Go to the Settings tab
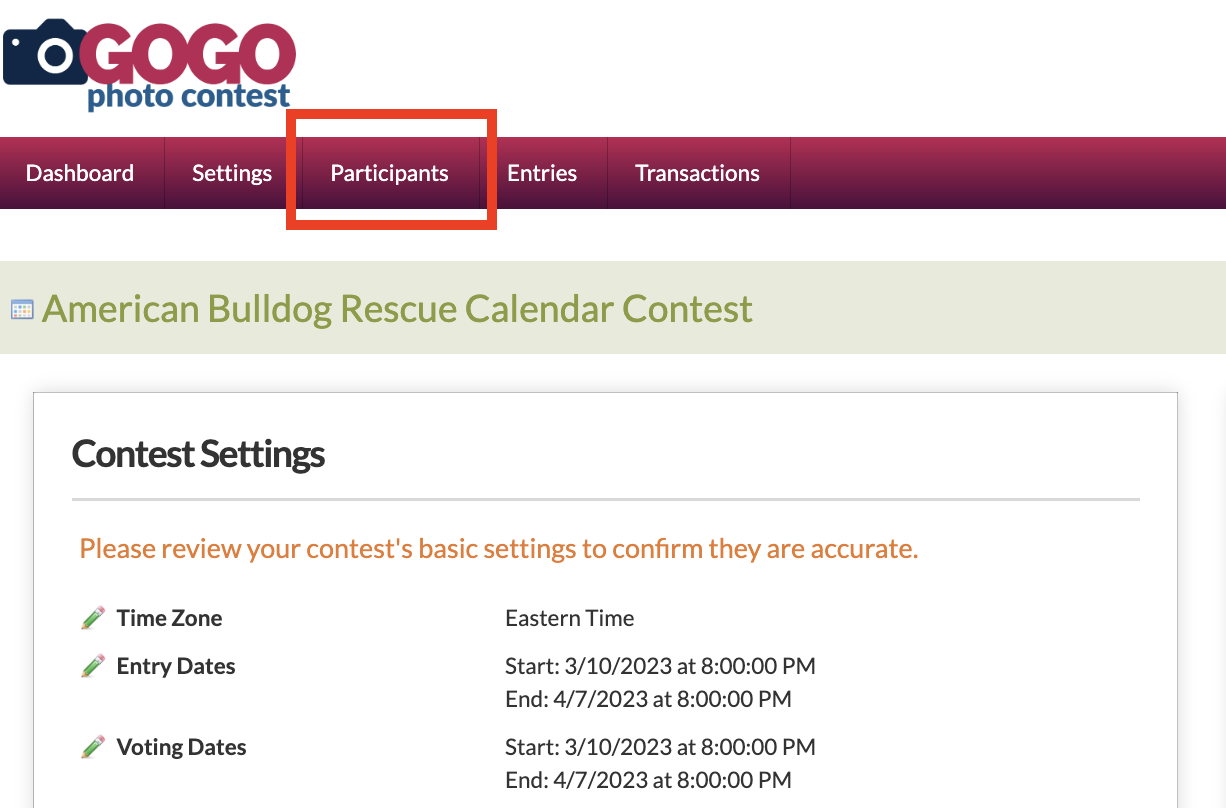 (x=232, y=173)
